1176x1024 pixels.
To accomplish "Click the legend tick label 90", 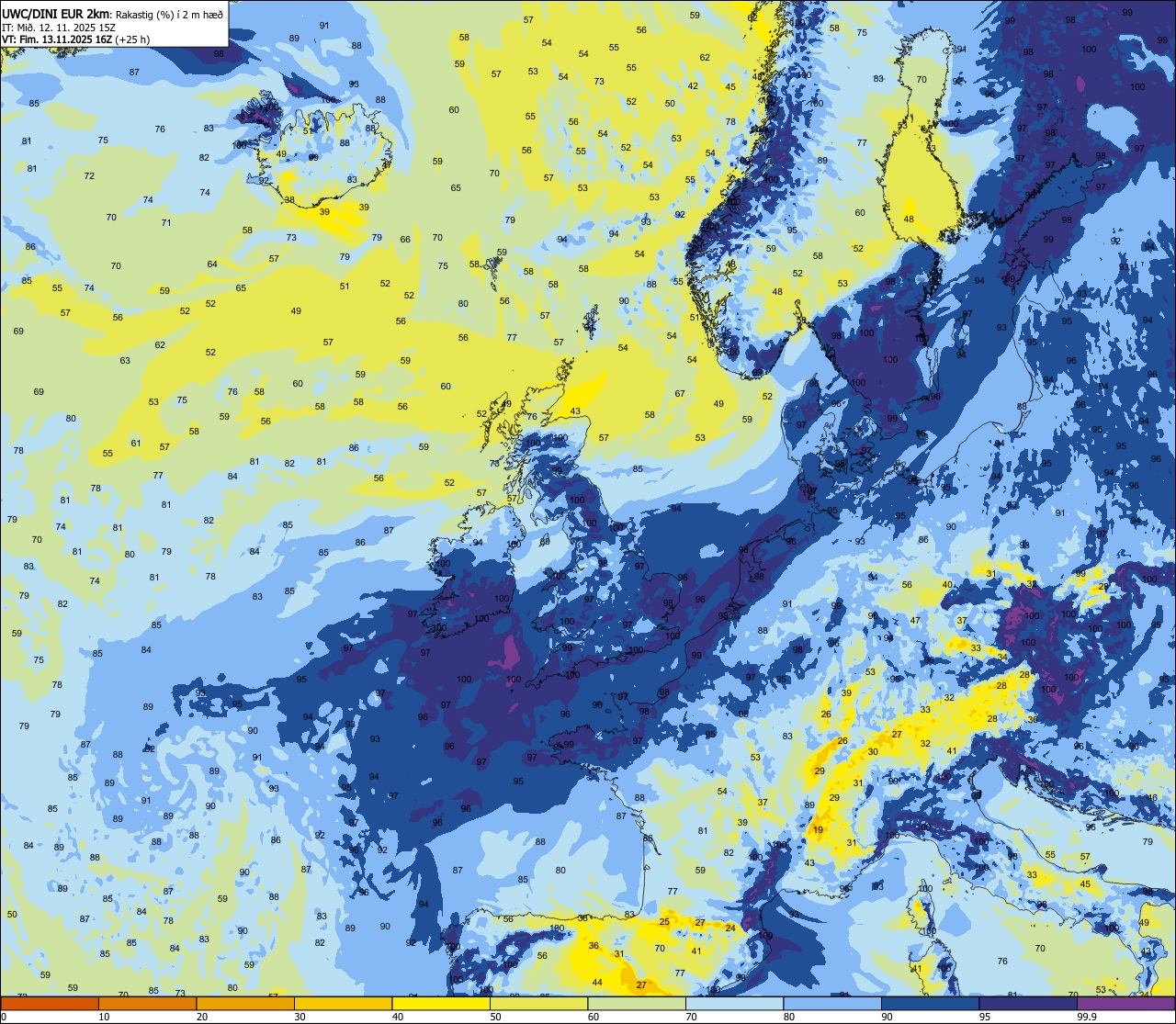I will (887, 1017).
